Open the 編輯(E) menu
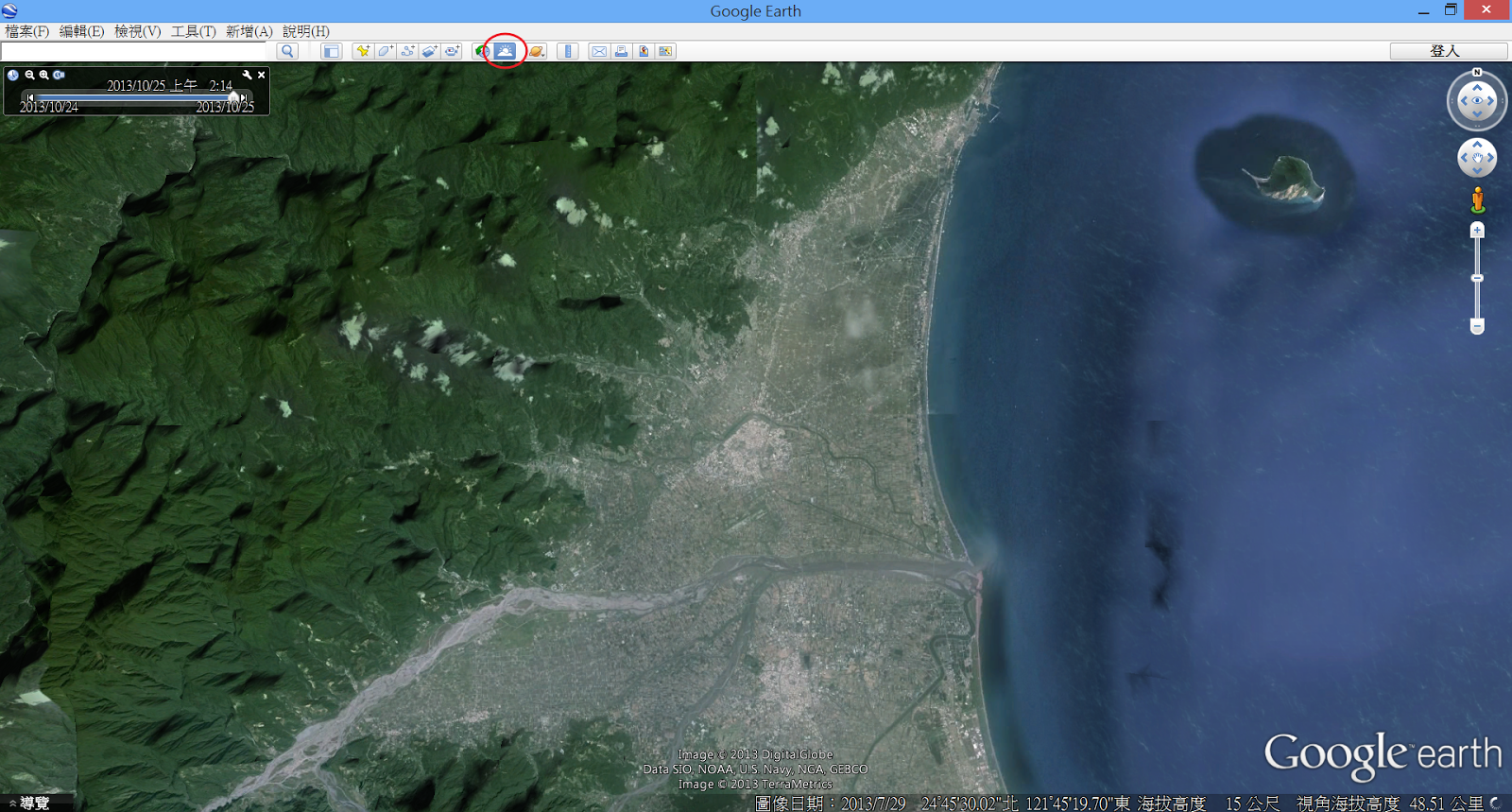This screenshot has height=812, width=1512. click(82, 31)
